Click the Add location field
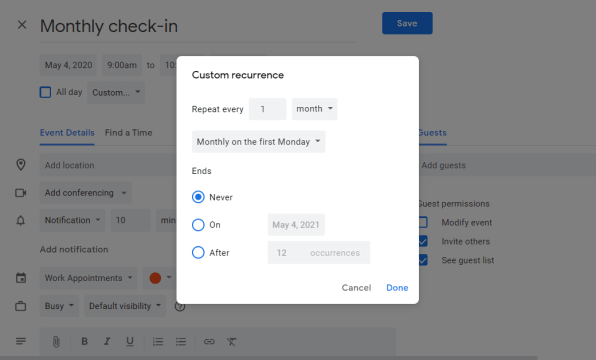Viewport: 596px width, 360px height. (x=108, y=165)
